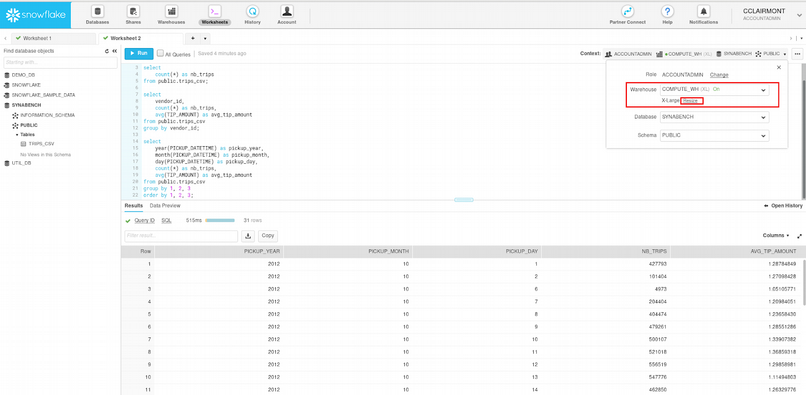806x395 pixels.
Task: Open the worksheet more-options ellipsis button
Action: click(x=797, y=53)
